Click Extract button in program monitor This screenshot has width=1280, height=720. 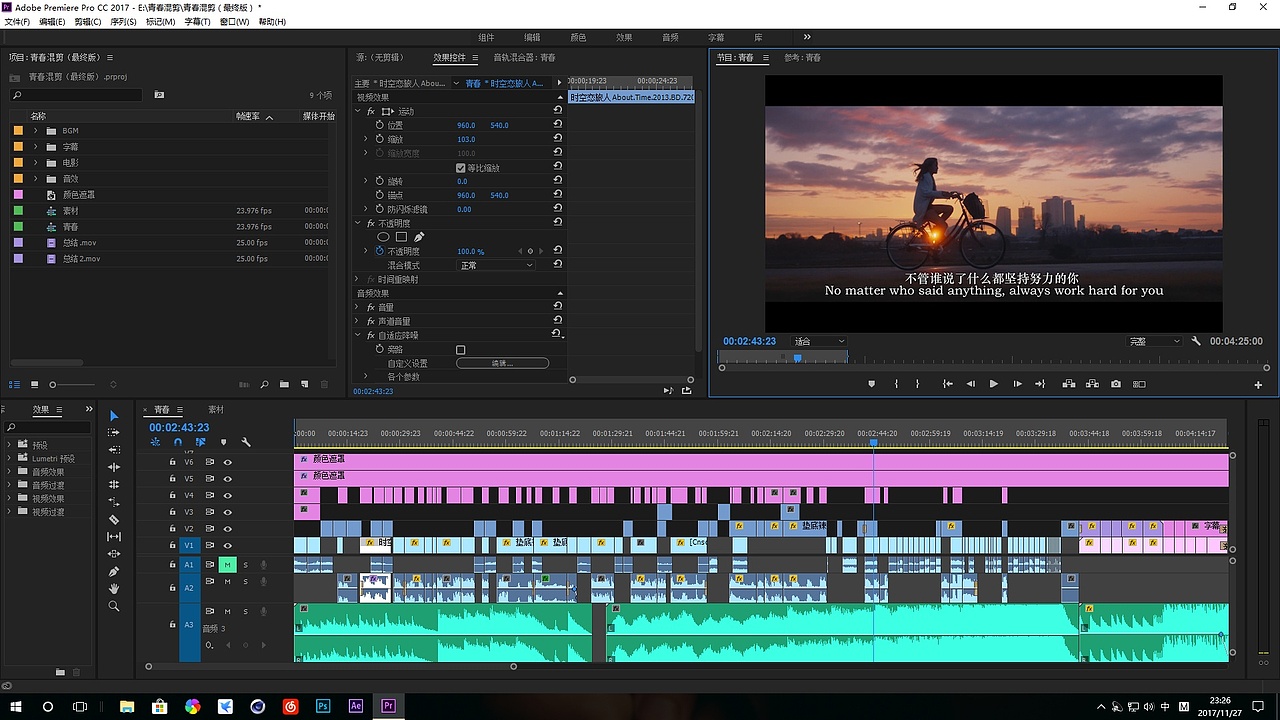pos(1092,384)
